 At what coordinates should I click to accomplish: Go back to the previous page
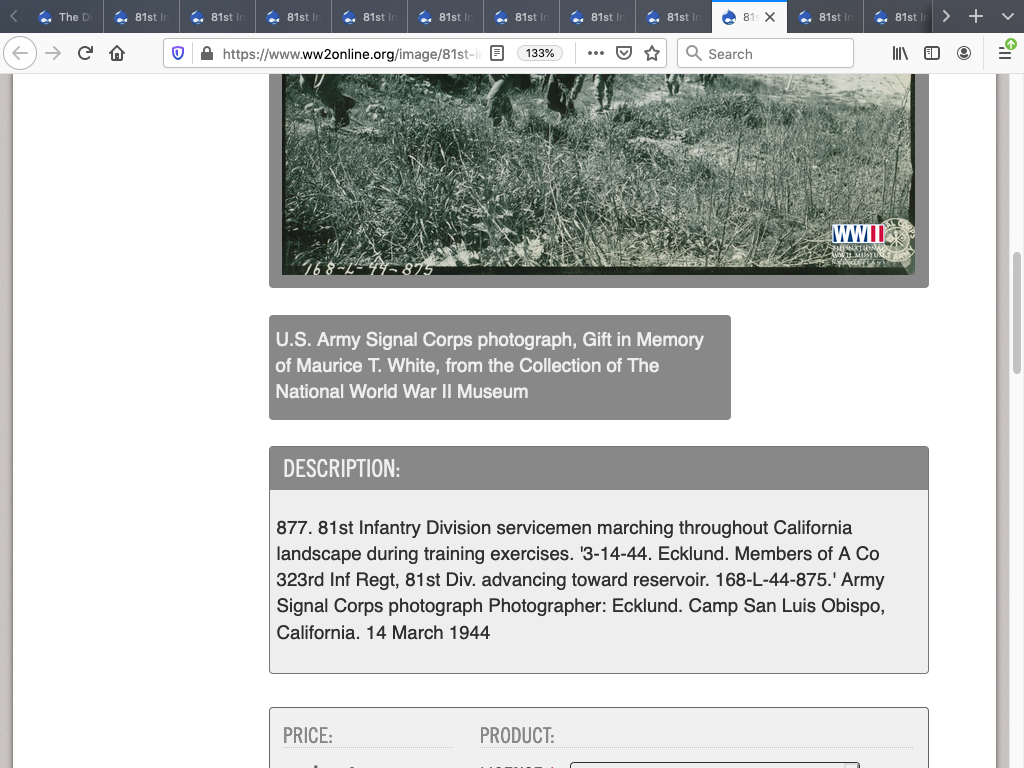[x=21, y=53]
